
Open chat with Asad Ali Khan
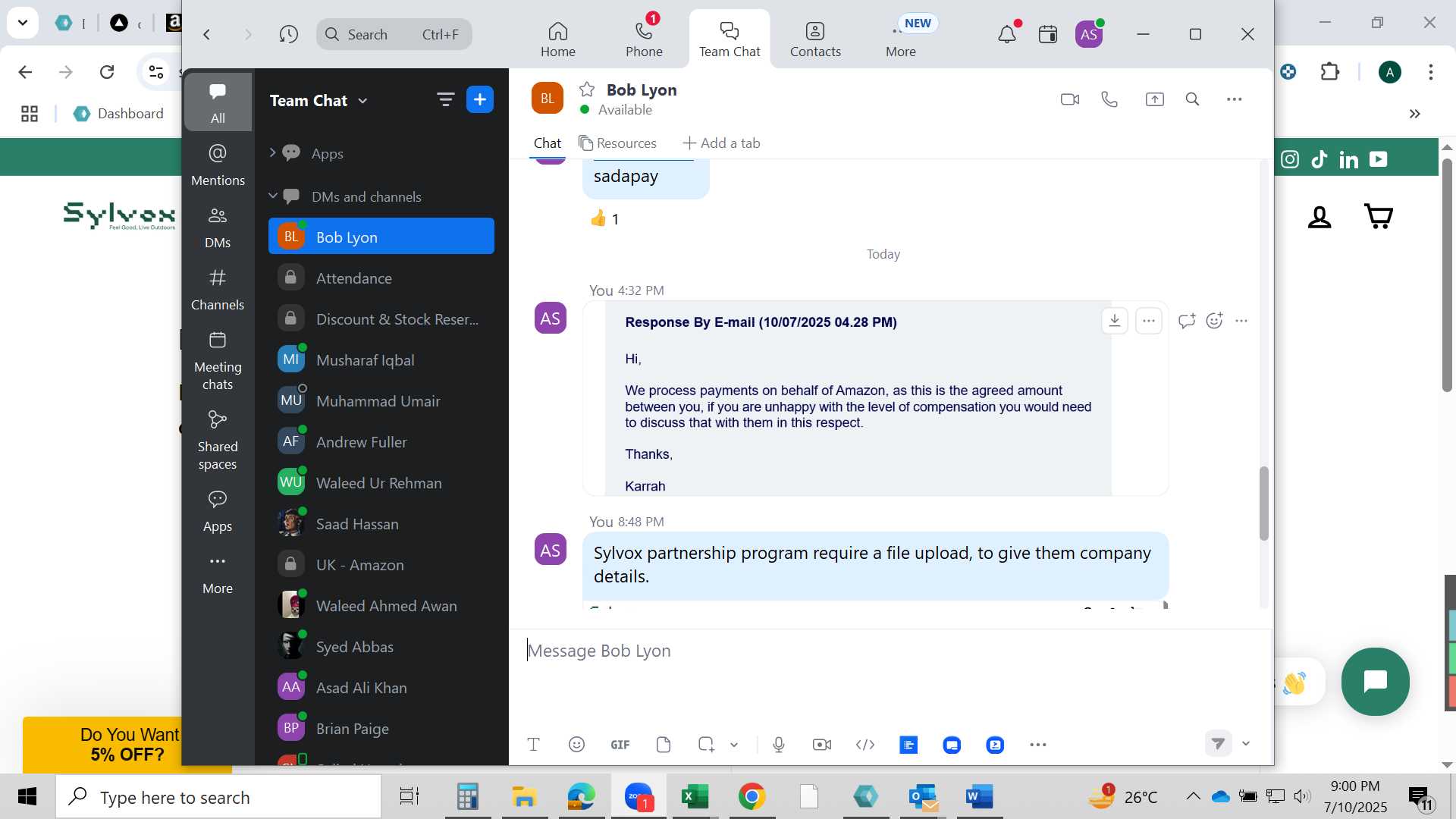381,687
